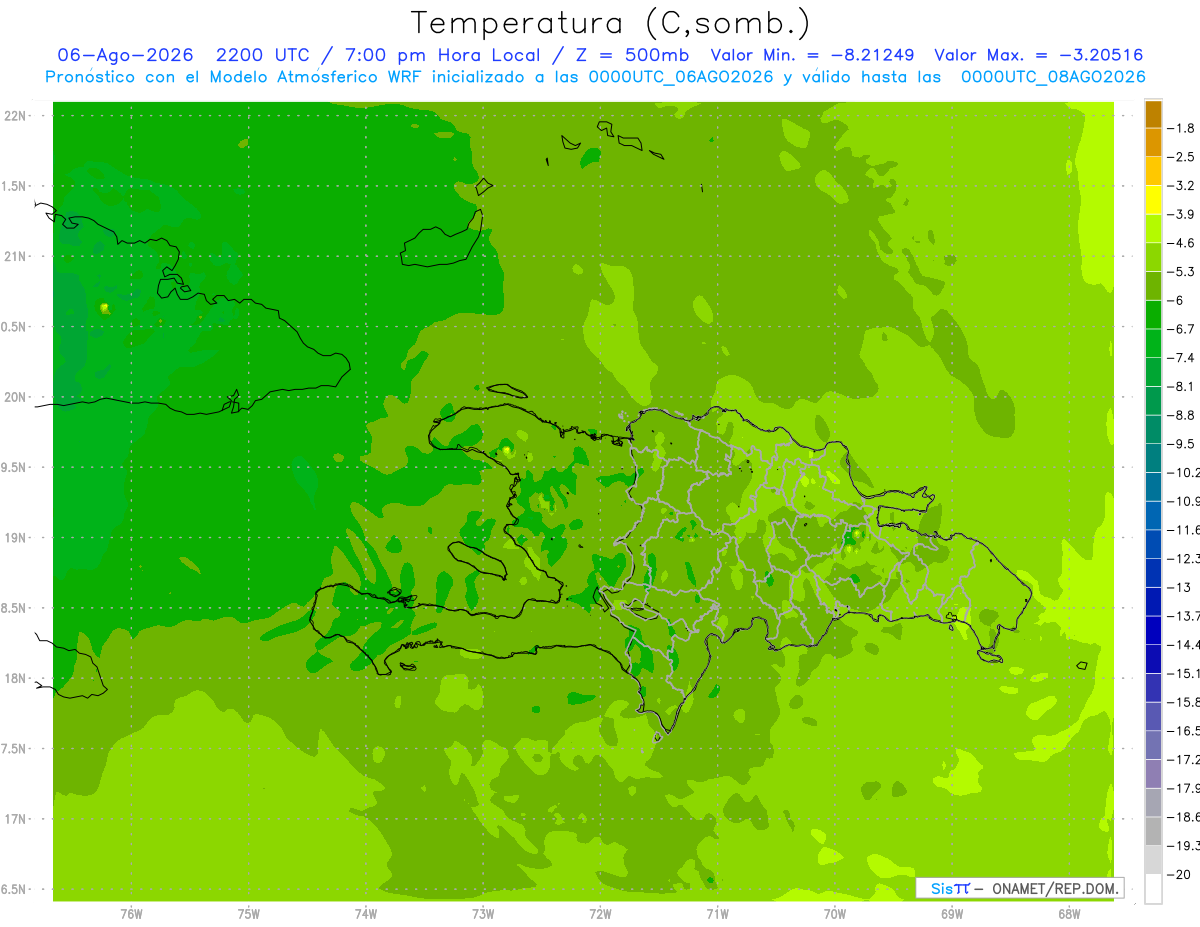Click the '69W' longitude label
Viewport: 1200px width, 927px height.
pyautogui.click(x=951, y=913)
